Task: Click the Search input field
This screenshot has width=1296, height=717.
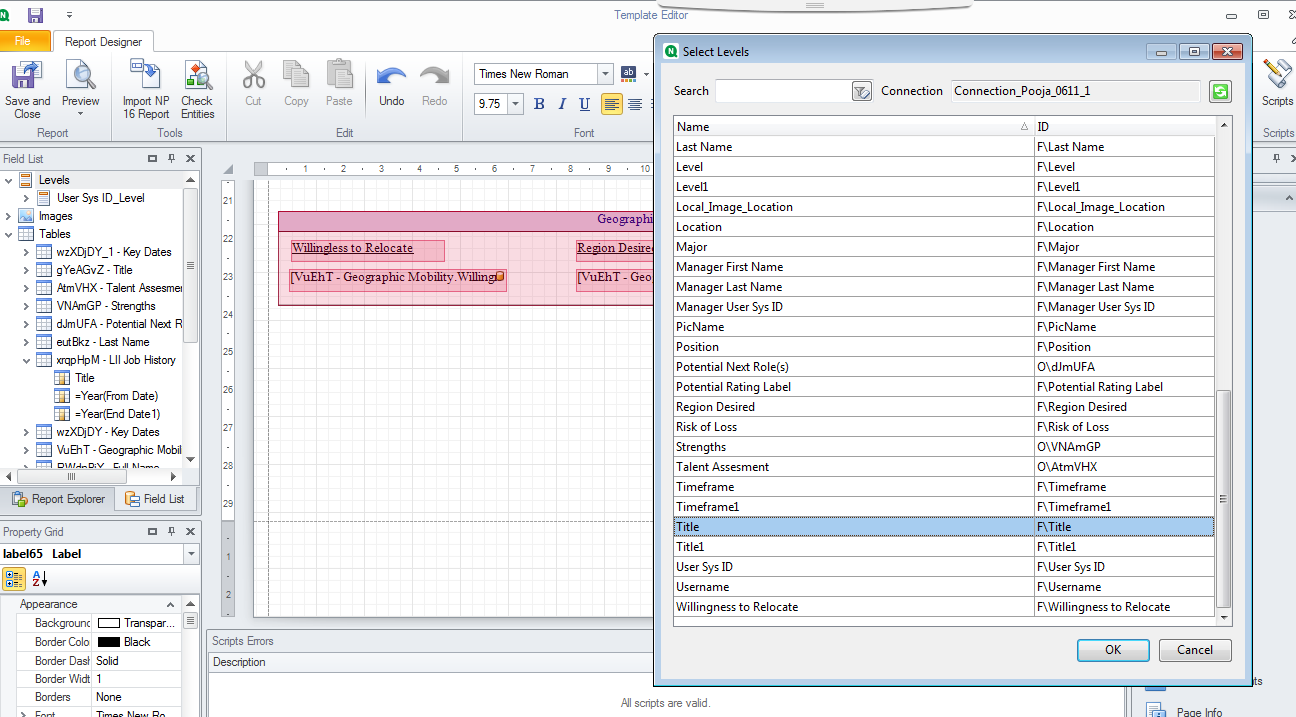Action: click(783, 91)
